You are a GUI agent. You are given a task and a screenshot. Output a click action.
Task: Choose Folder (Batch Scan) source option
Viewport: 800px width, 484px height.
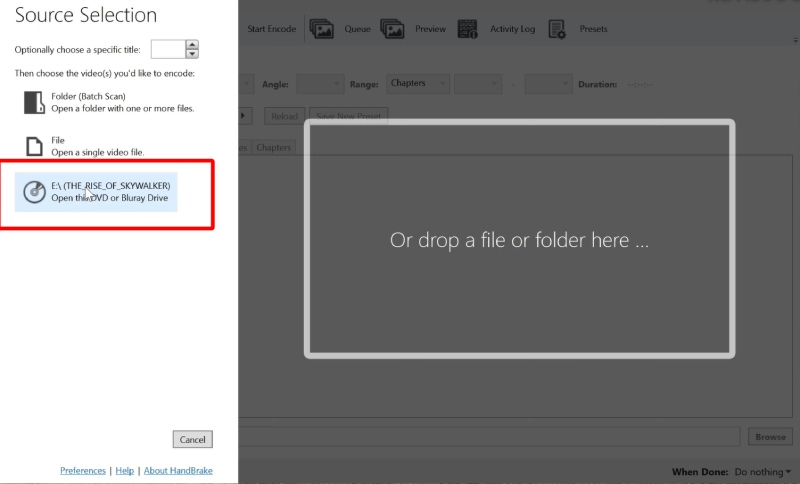[x=109, y=103]
